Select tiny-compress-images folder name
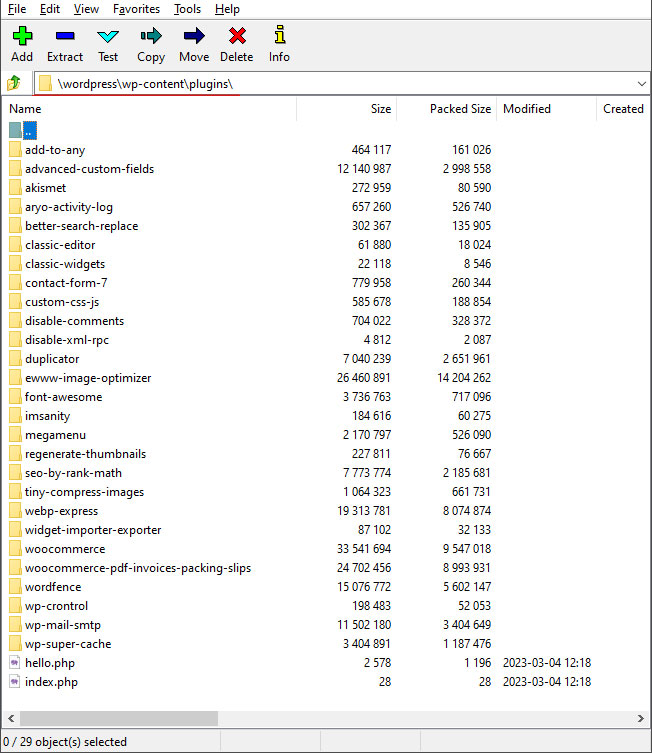 tap(85, 492)
